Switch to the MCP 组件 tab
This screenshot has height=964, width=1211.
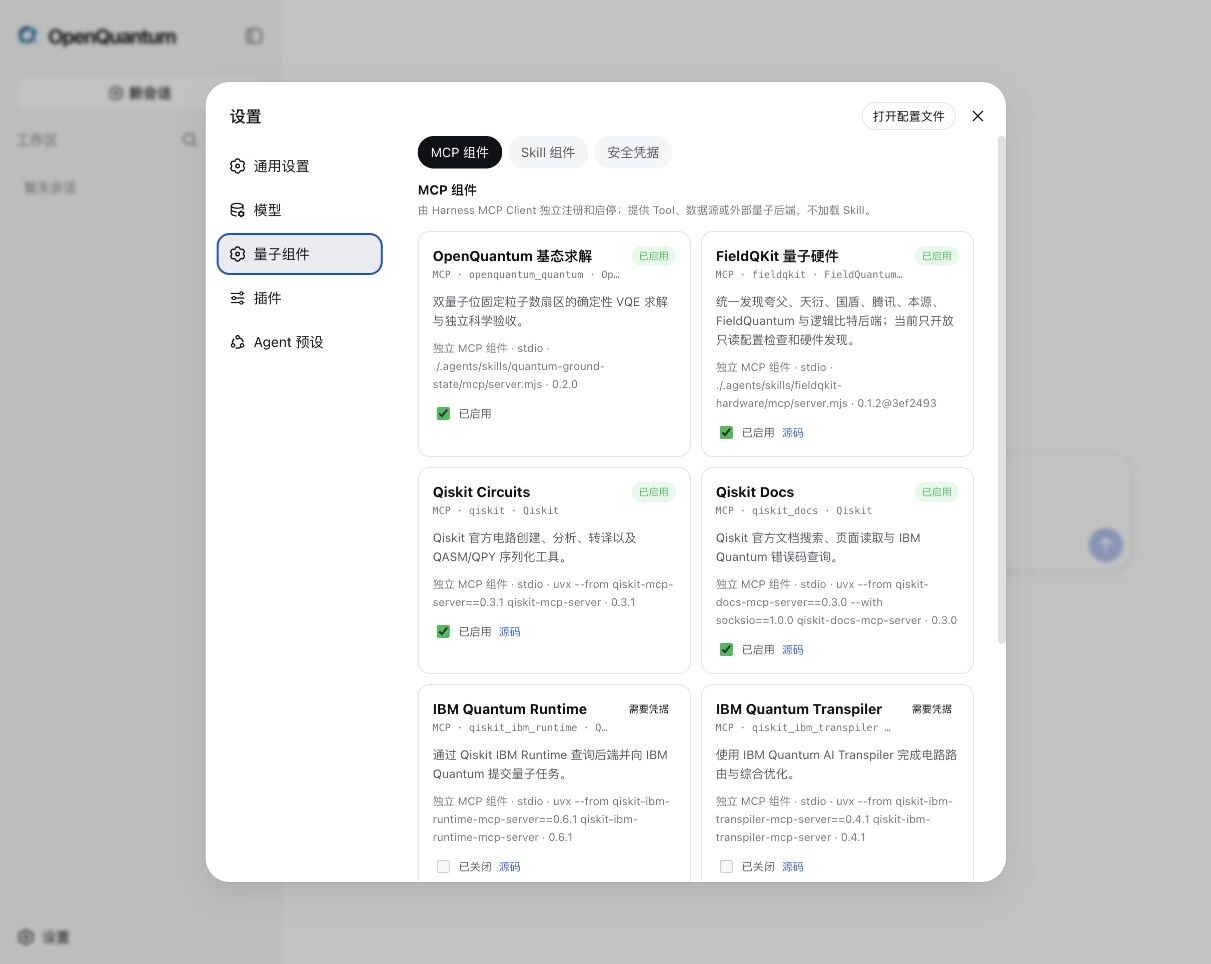point(460,152)
